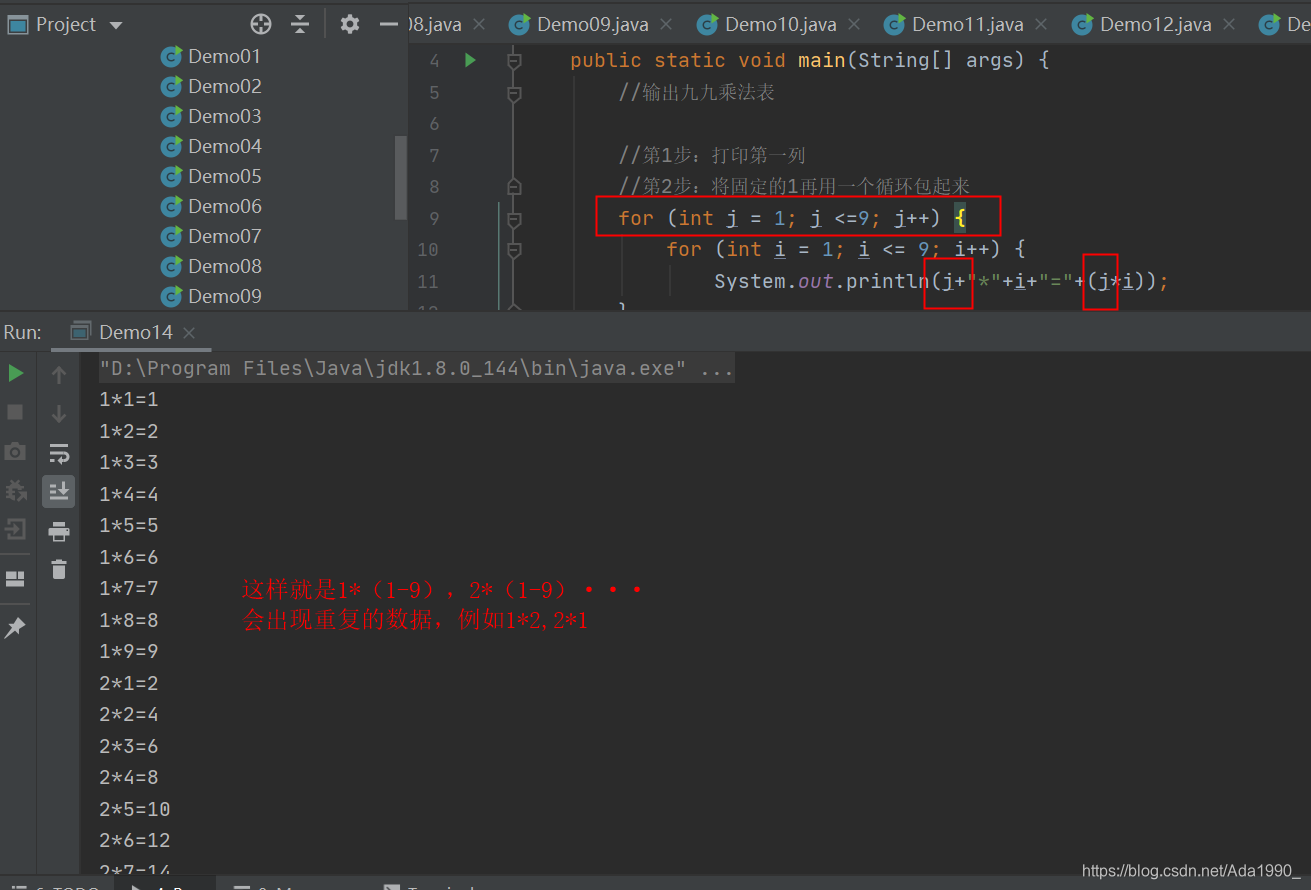The width and height of the screenshot is (1311, 890).
Task: Open Demo09 in the project tree
Action: point(211,297)
